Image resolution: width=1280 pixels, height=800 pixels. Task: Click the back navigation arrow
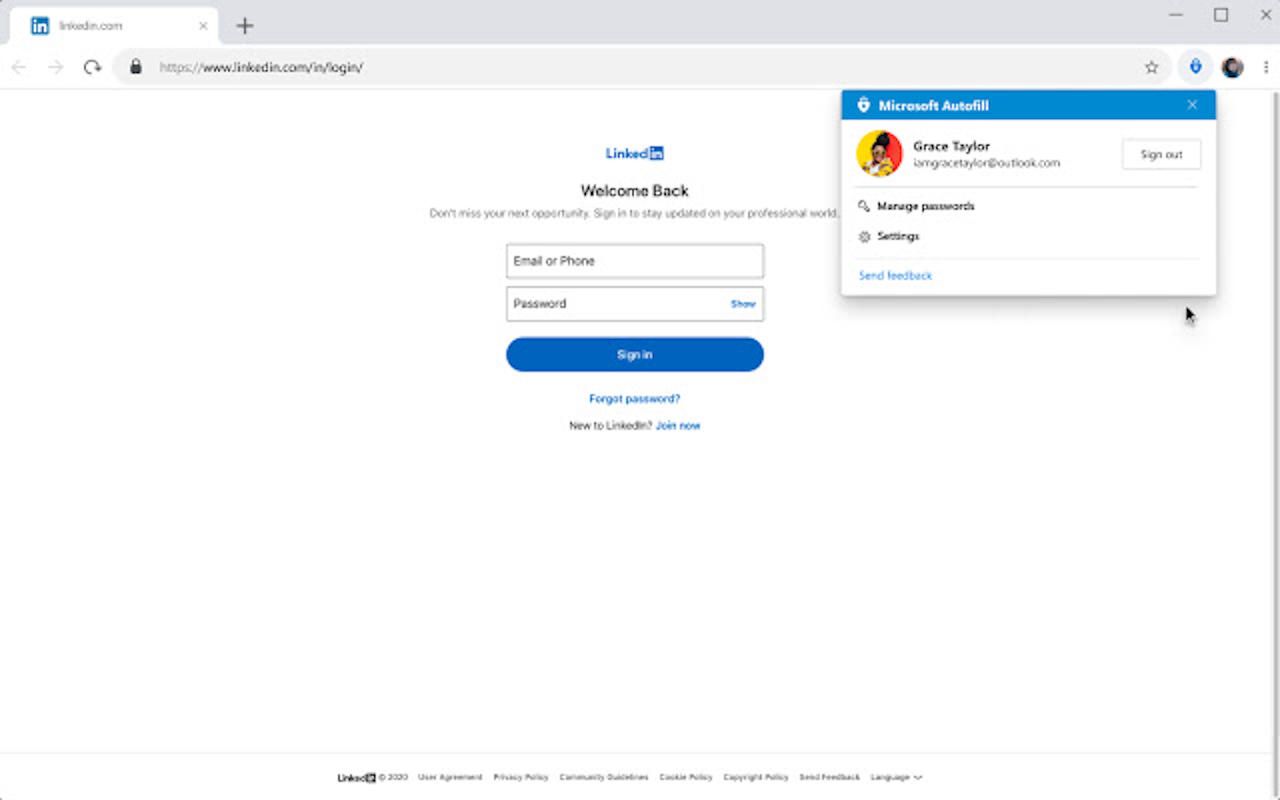point(18,67)
